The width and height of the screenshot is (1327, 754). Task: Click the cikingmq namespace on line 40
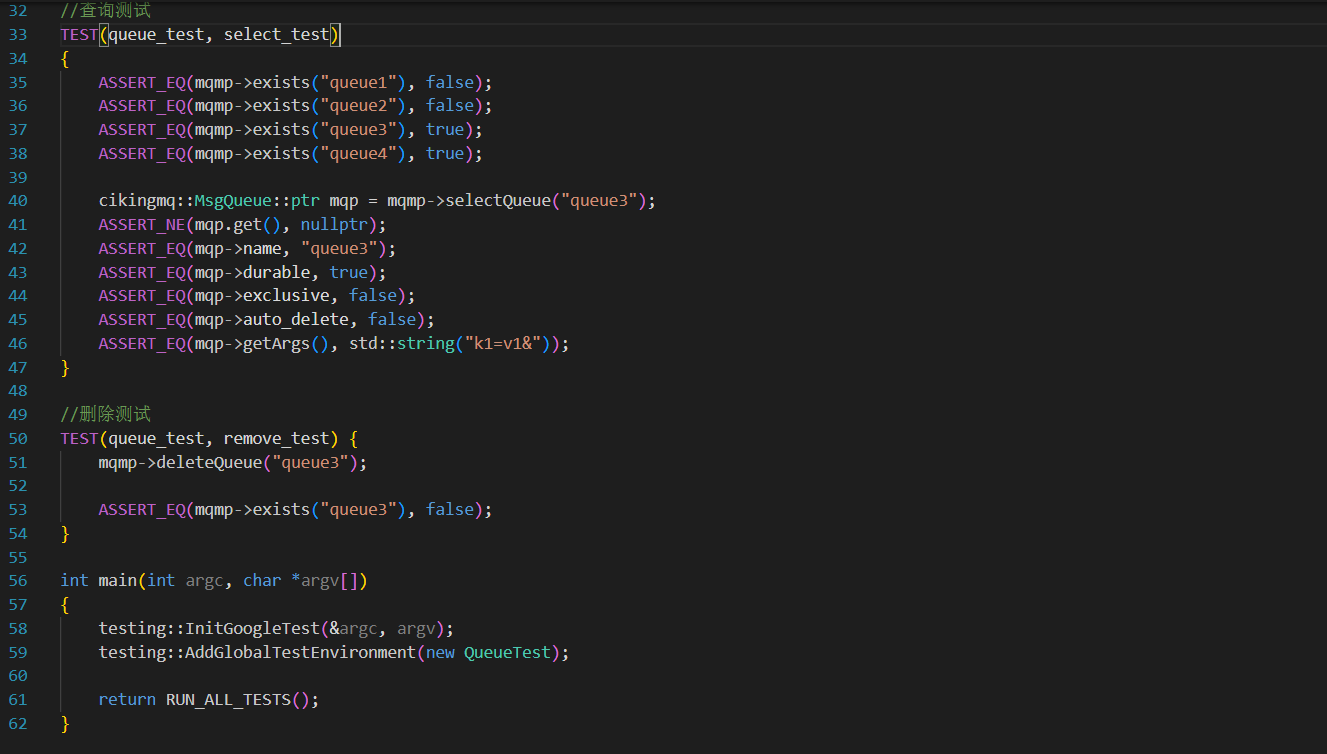(x=137, y=200)
